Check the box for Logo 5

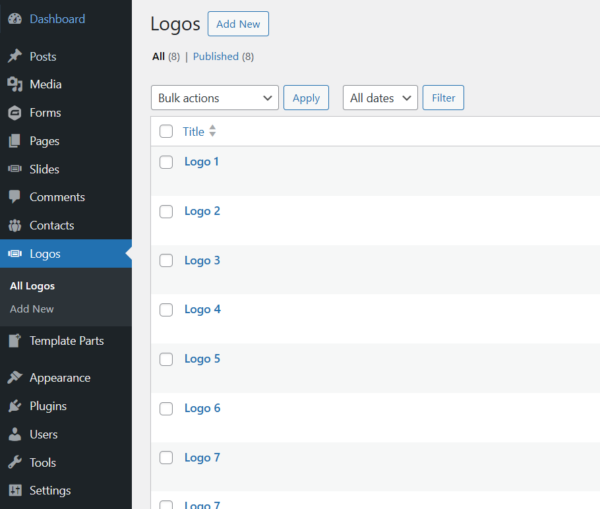pyautogui.click(x=166, y=359)
